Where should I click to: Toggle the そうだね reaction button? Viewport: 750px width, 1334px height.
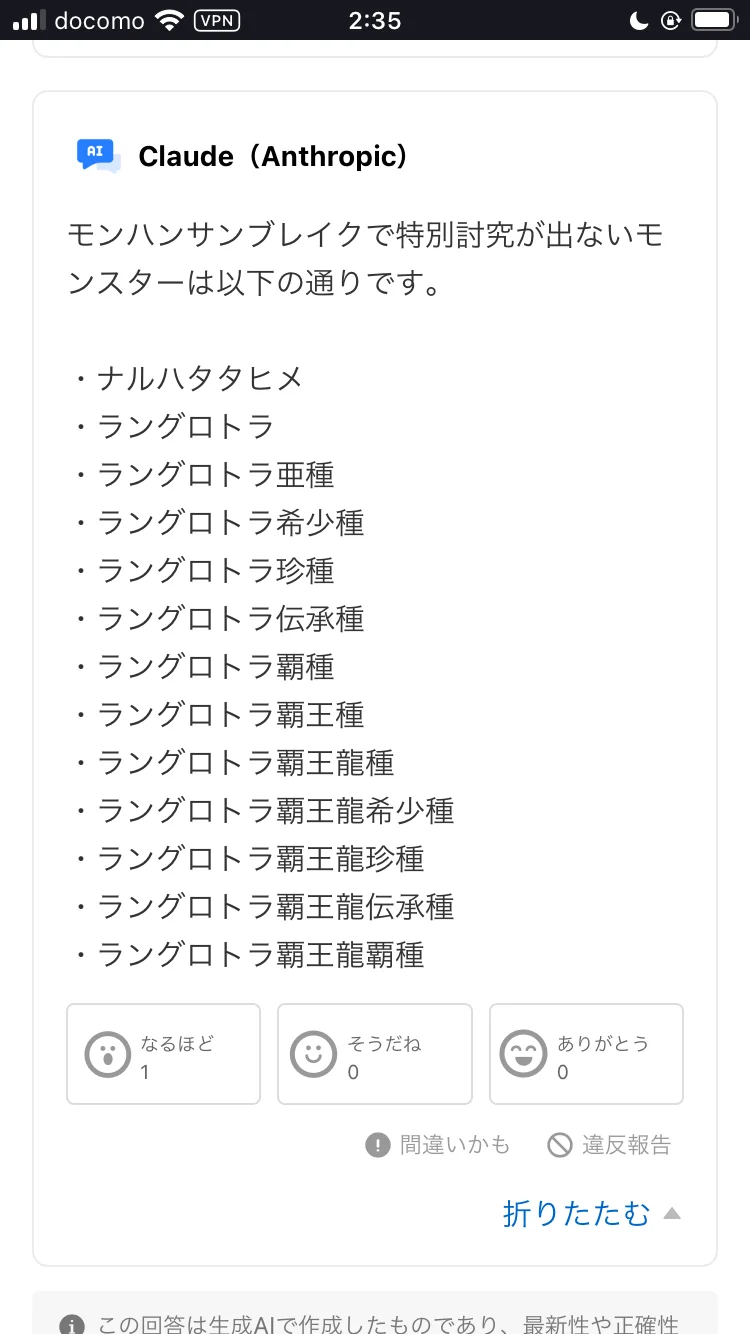coord(374,1054)
